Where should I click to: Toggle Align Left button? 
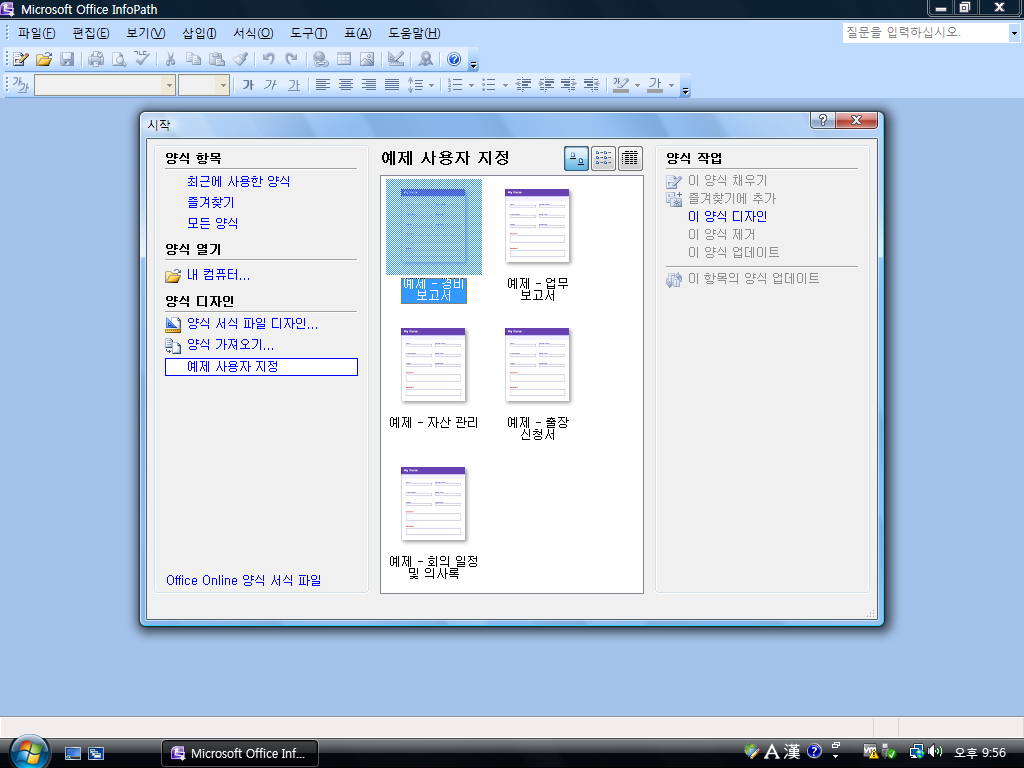coord(323,85)
